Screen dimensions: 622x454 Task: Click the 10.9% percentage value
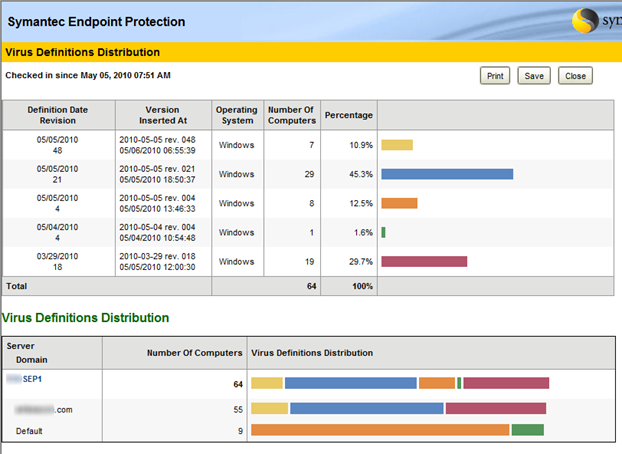click(x=361, y=145)
